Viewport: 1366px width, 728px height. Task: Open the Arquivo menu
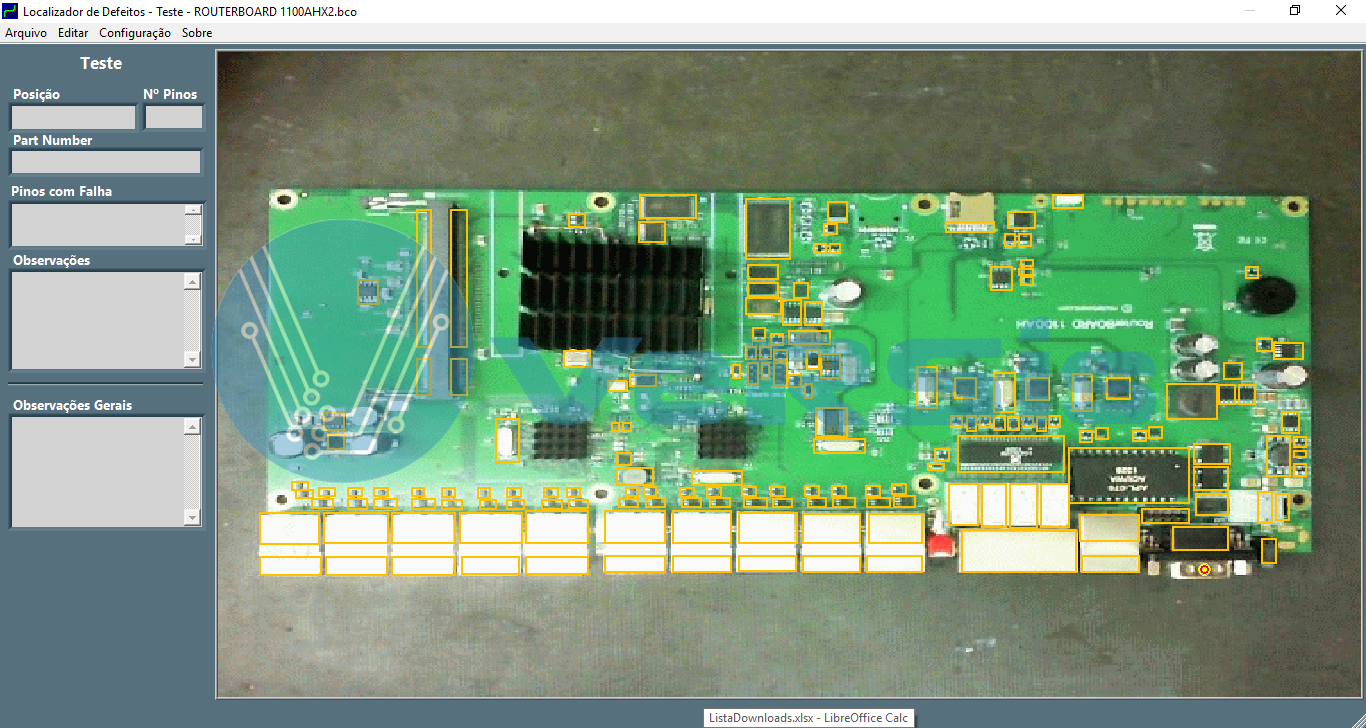26,33
